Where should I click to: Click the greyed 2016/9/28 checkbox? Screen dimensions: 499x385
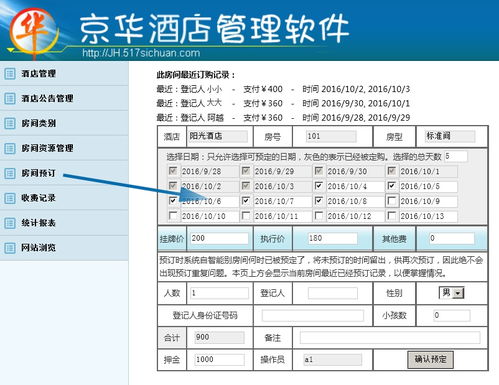click(173, 171)
